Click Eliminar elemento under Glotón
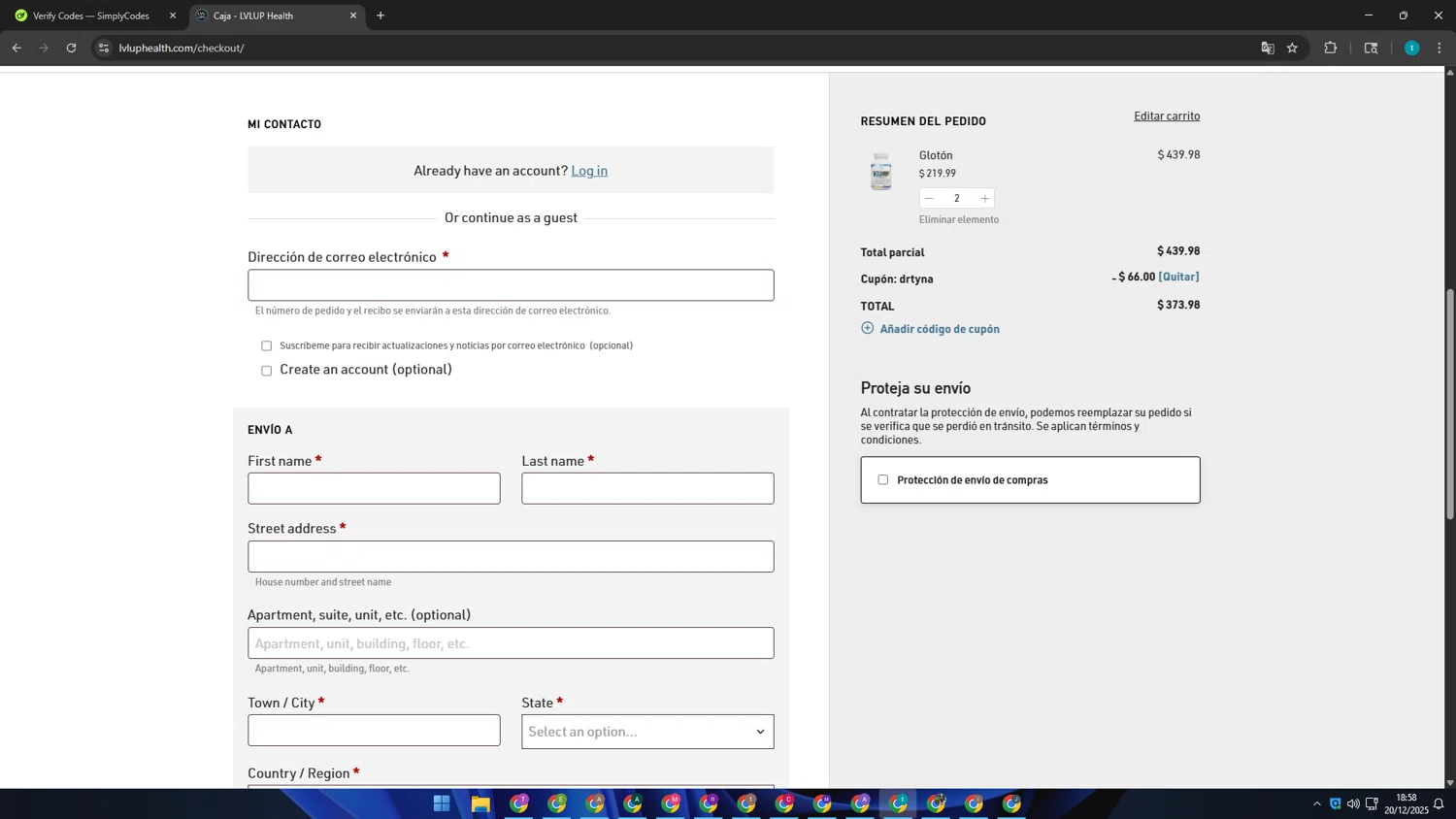 tap(959, 219)
